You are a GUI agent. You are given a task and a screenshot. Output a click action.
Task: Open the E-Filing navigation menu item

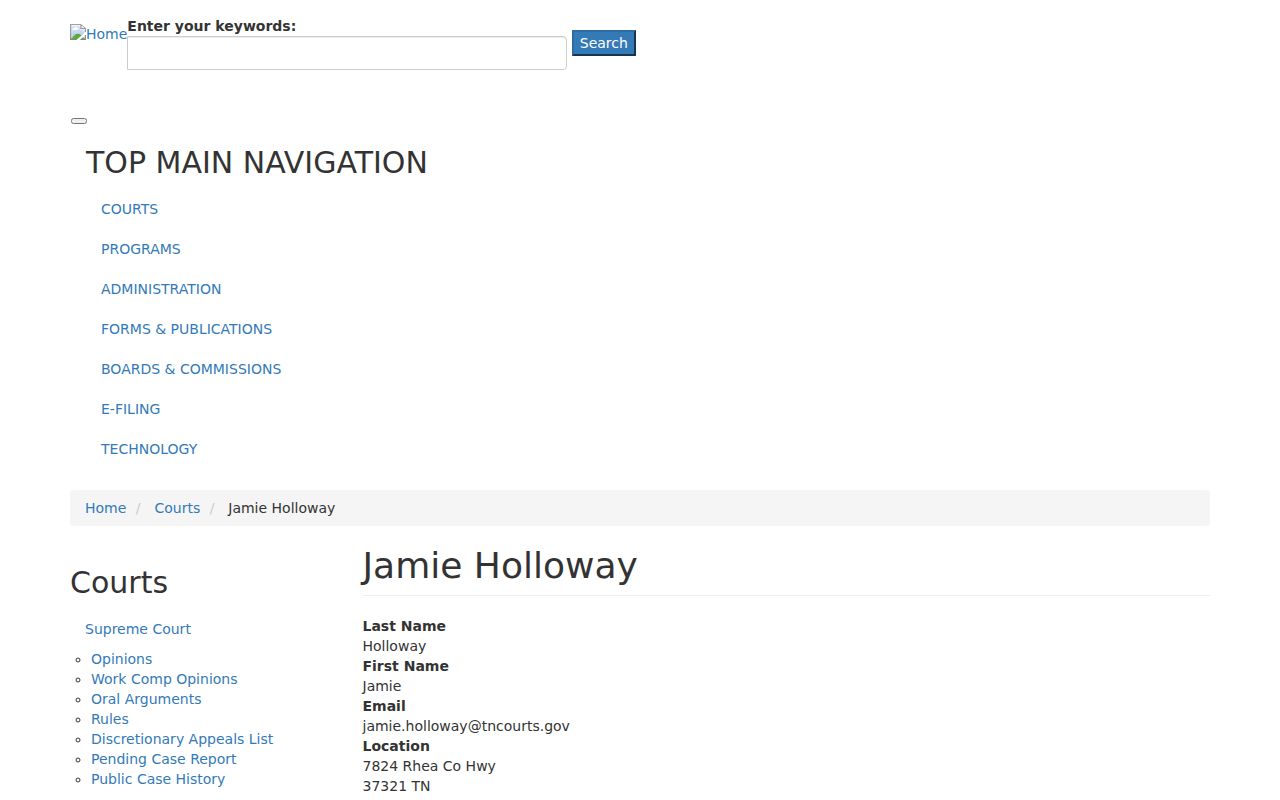[130, 409]
